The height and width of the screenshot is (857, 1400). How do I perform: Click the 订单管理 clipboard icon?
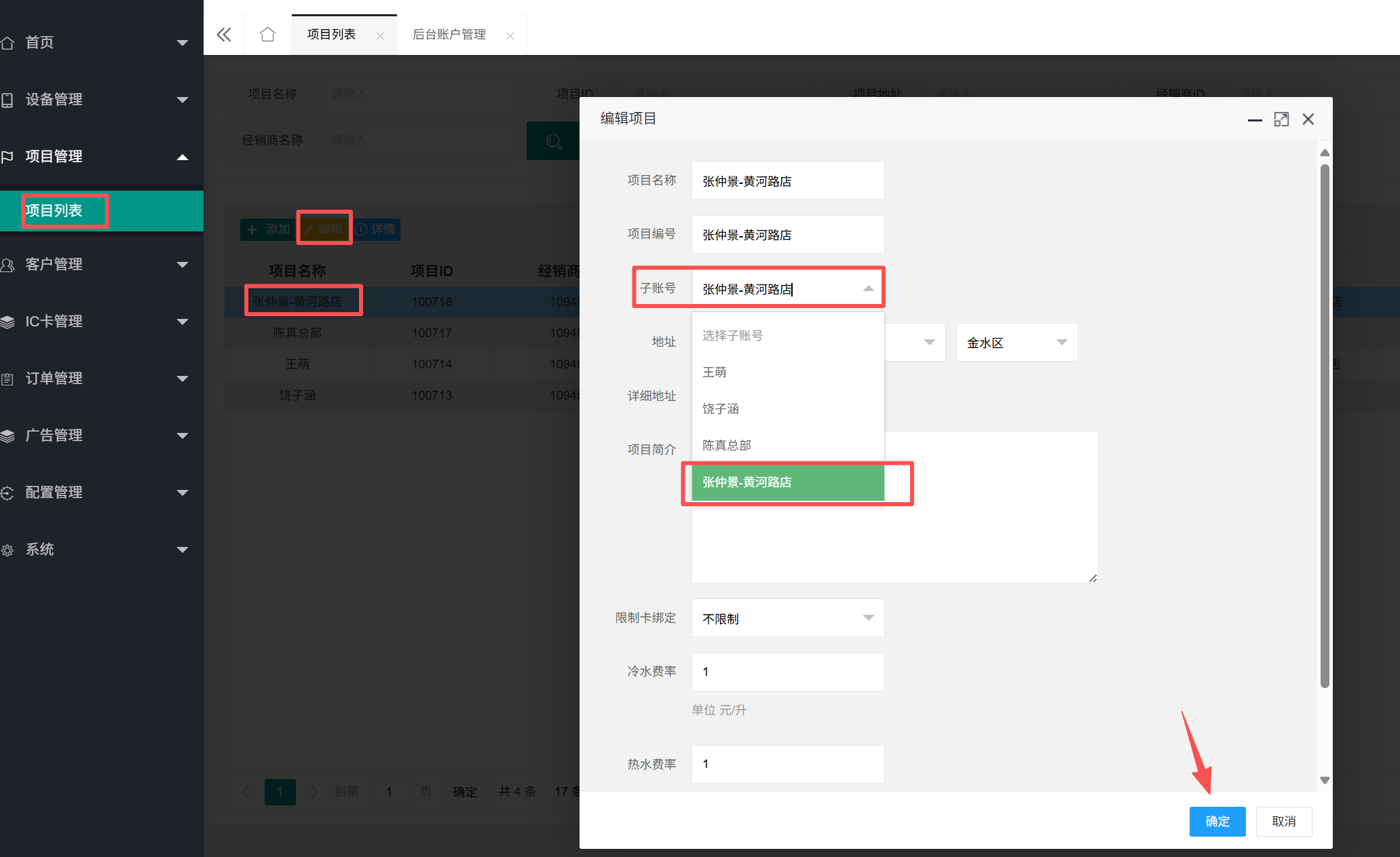(x=7, y=379)
